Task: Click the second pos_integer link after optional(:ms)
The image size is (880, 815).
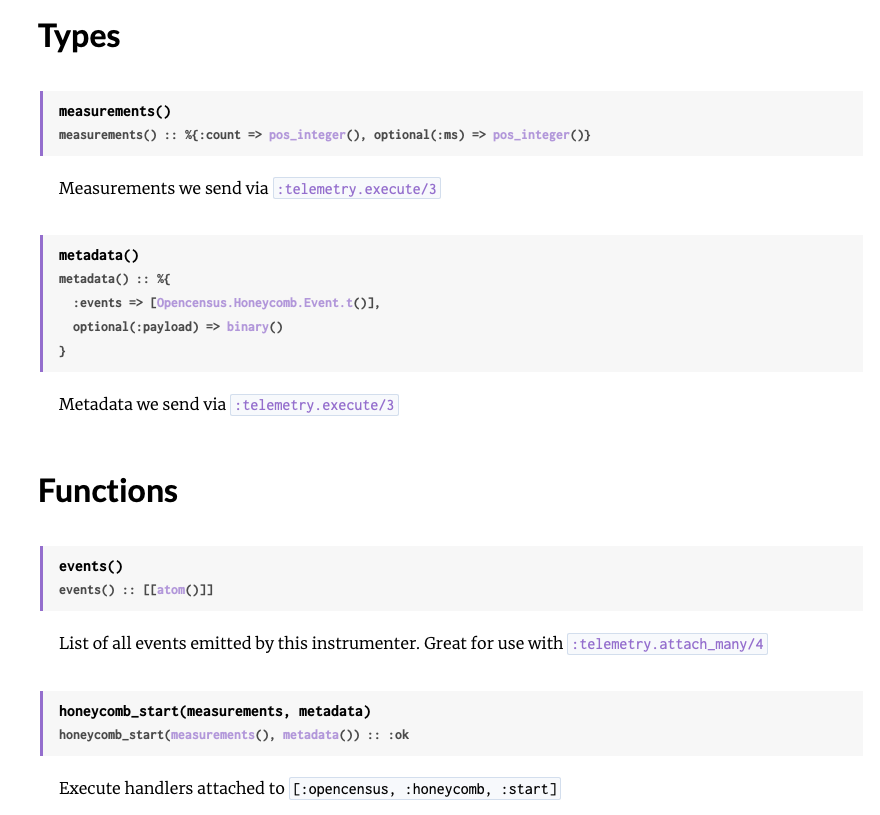Action: tap(531, 135)
